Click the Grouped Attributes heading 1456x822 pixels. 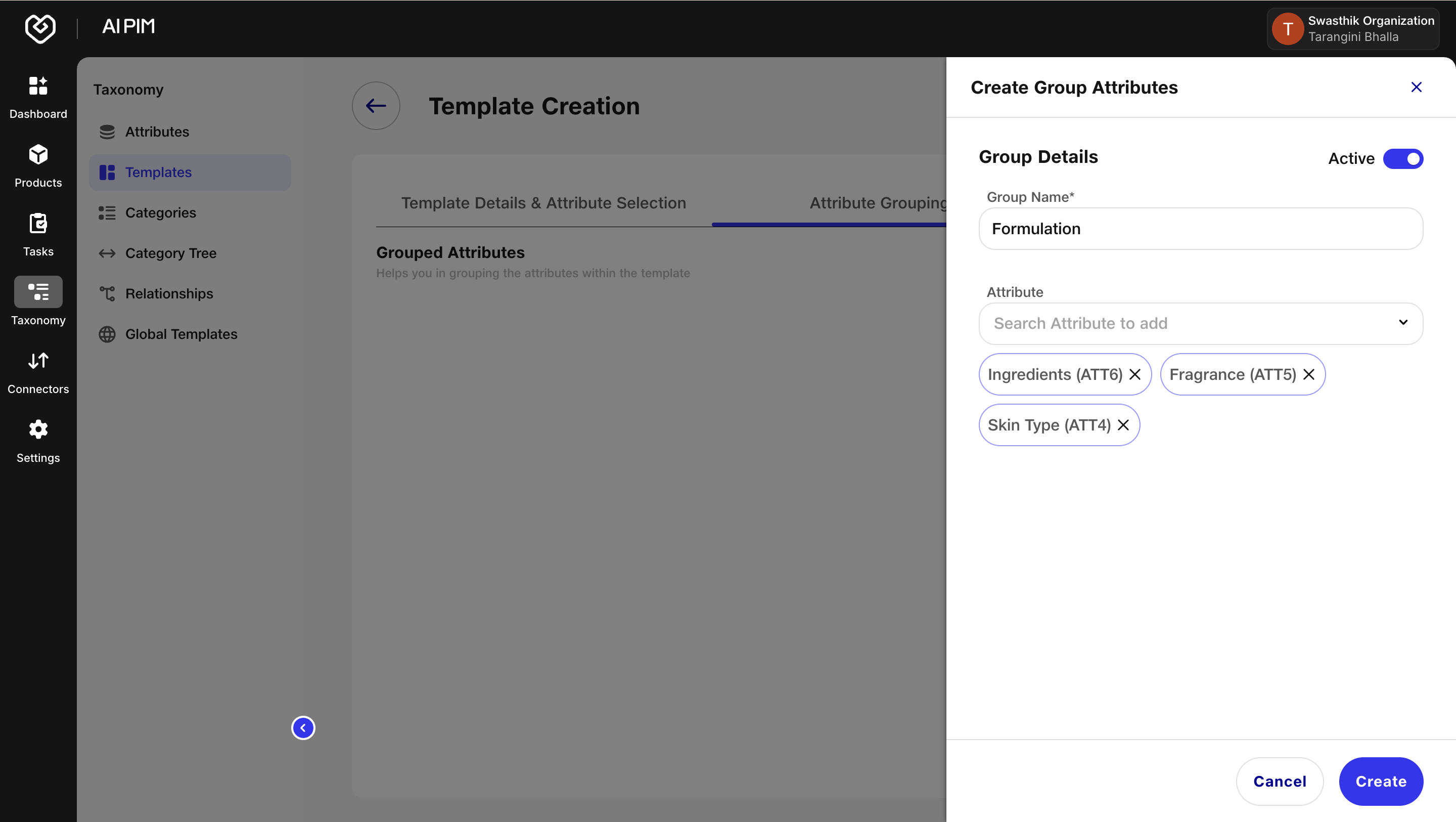click(x=450, y=253)
